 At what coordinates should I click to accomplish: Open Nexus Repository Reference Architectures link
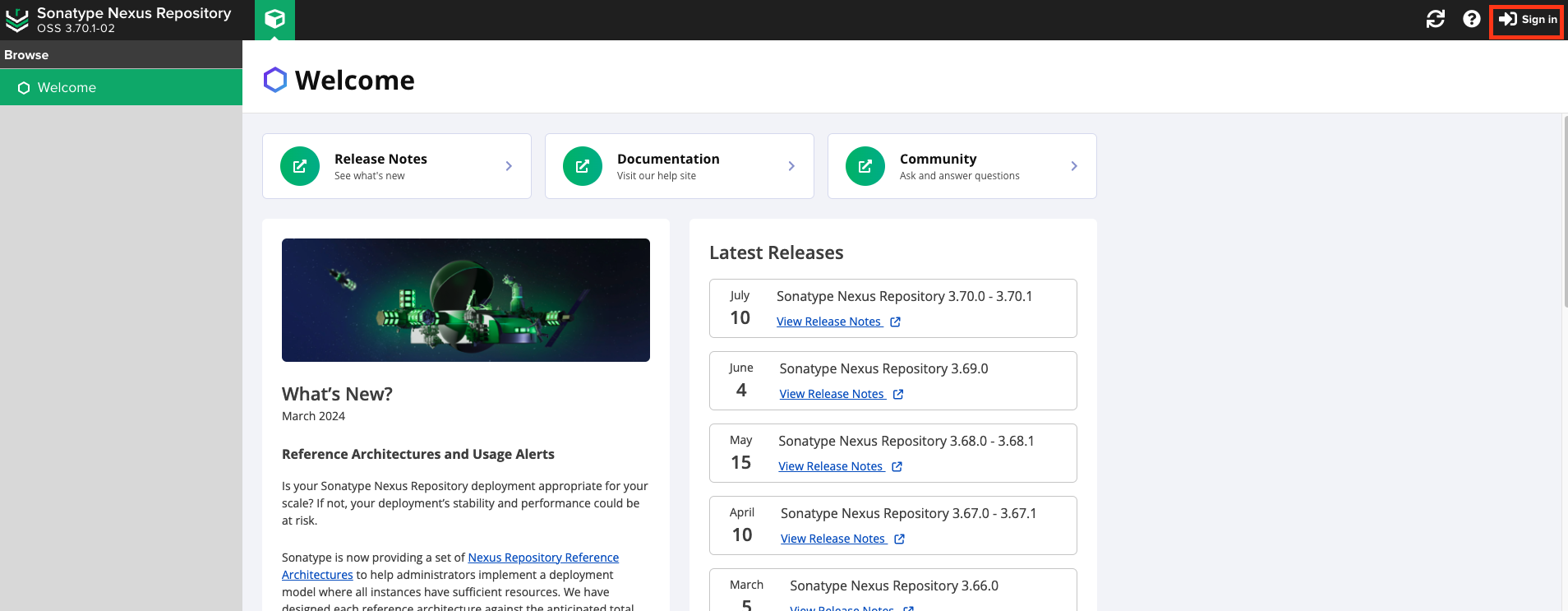tap(543, 558)
